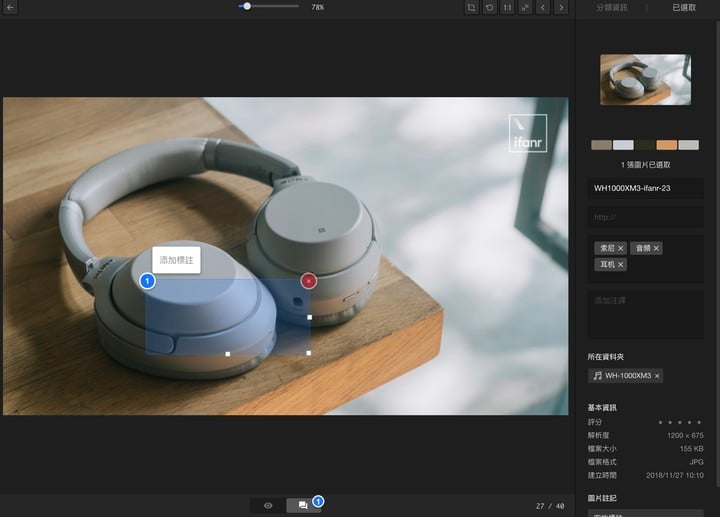This screenshot has height=517, width=720.
Task: Toggle the eye preview mode button
Action: pos(268,506)
